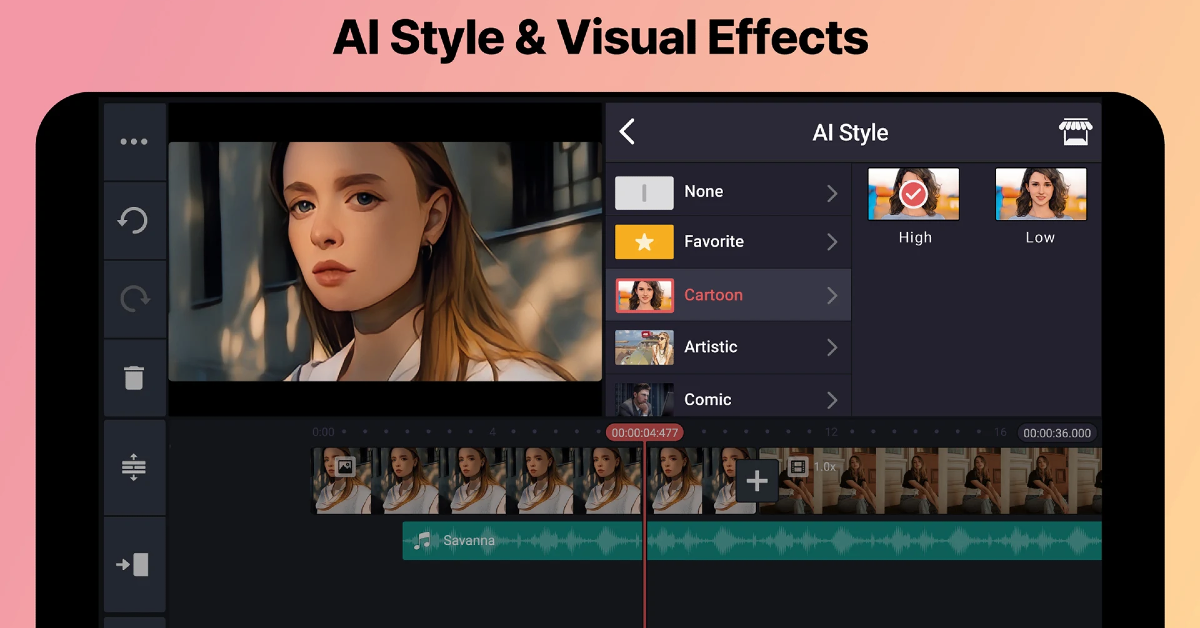This screenshot has width=1200, height=628.
Task: Click the red playhead time marker 00:00:04:477
Action: (645, 433)
